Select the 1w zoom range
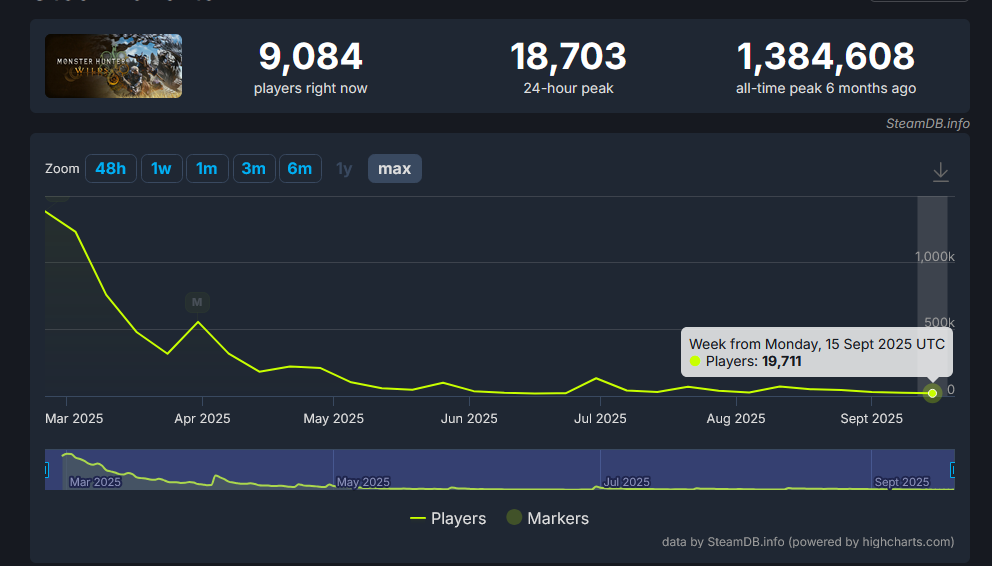992x566 pixels. [161, 169]
